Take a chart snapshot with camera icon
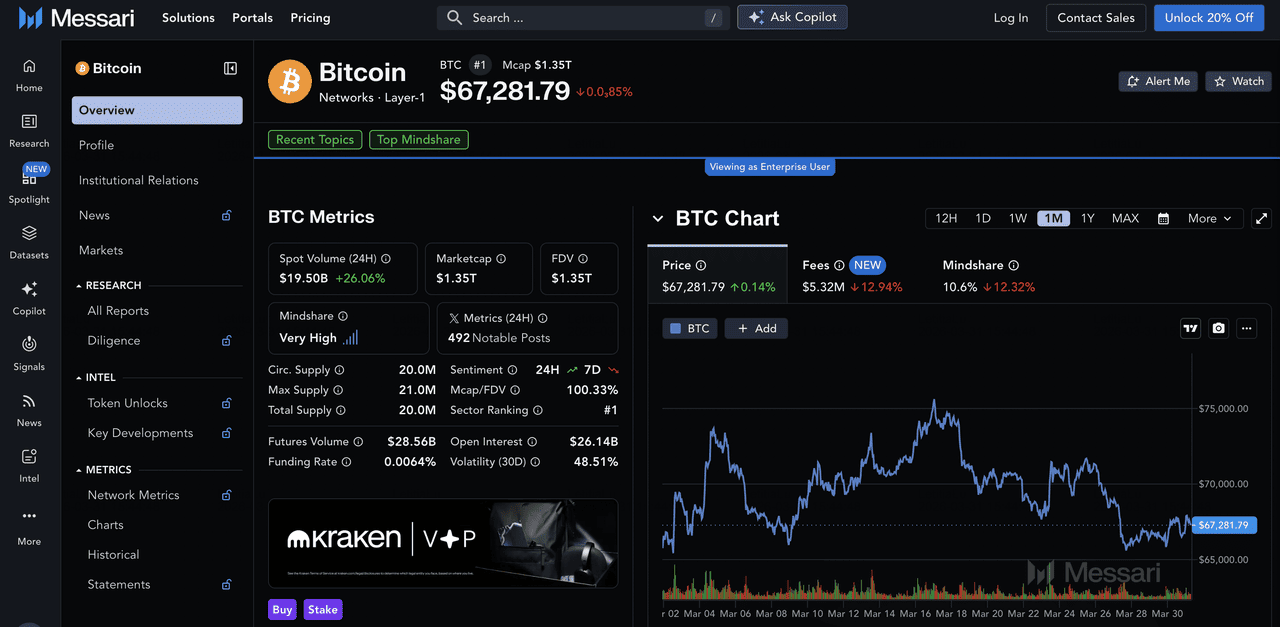This screenshot has width=1280, height=627. click(x=1218, y=328)
